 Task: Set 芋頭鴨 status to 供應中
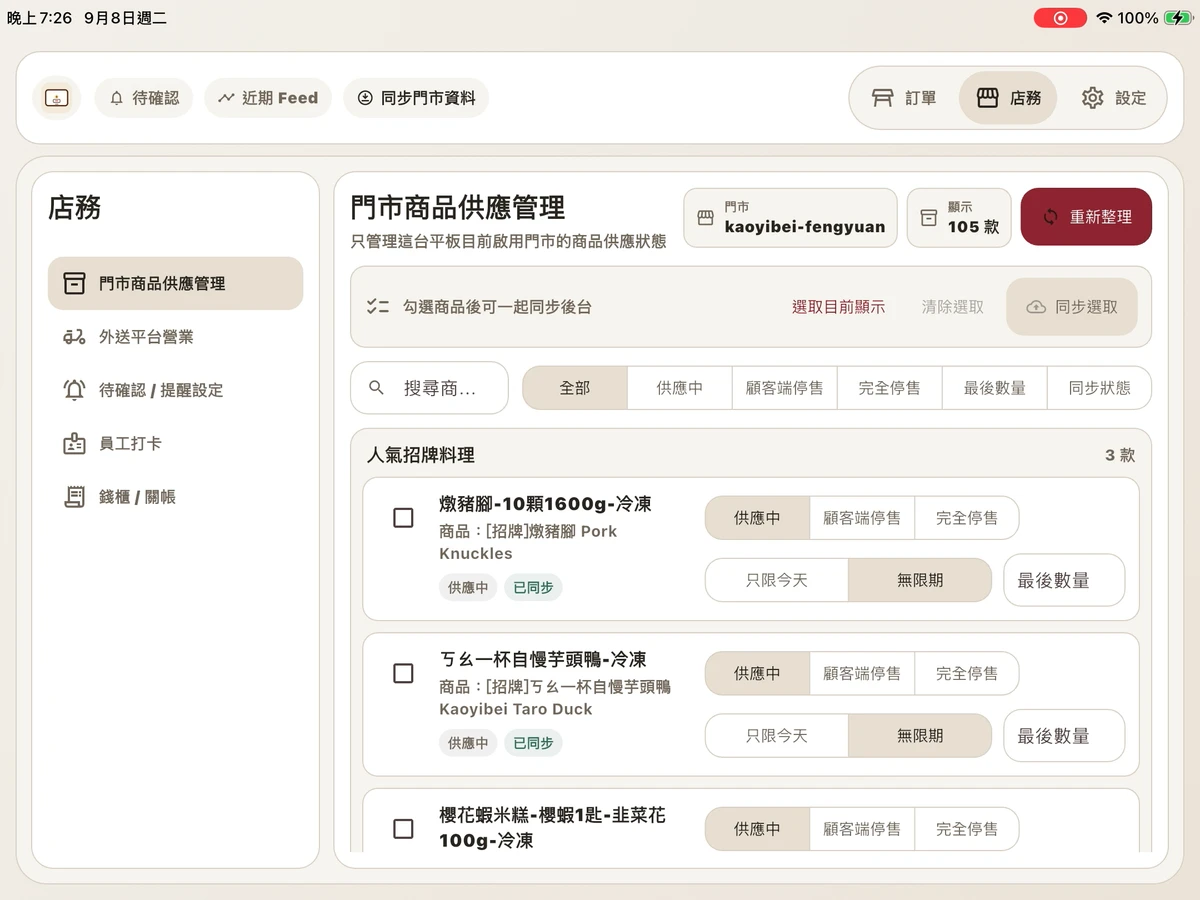[x=757, y=674]
